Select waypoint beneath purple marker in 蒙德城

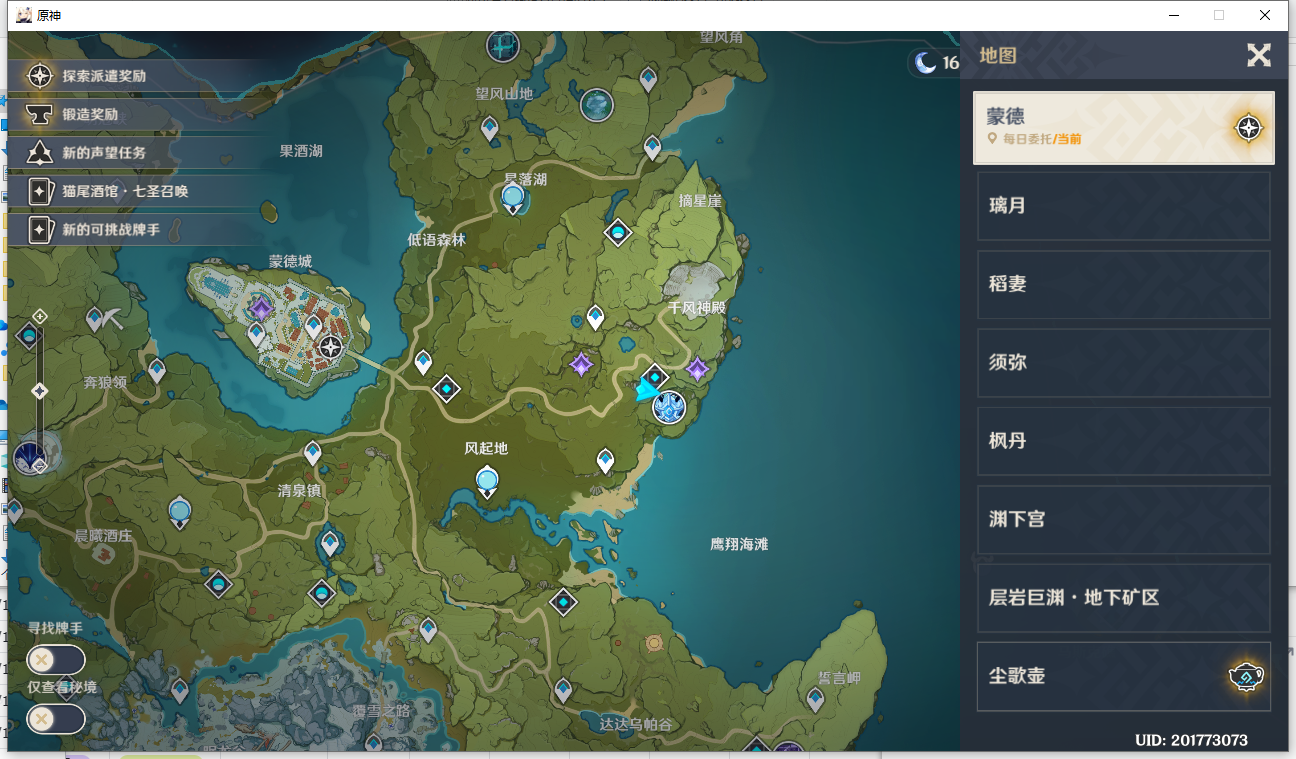click(257, 334)
